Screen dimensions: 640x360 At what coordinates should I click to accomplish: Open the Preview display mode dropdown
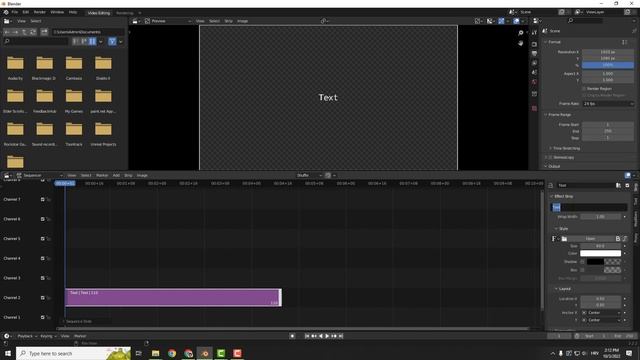click(168, 21)
